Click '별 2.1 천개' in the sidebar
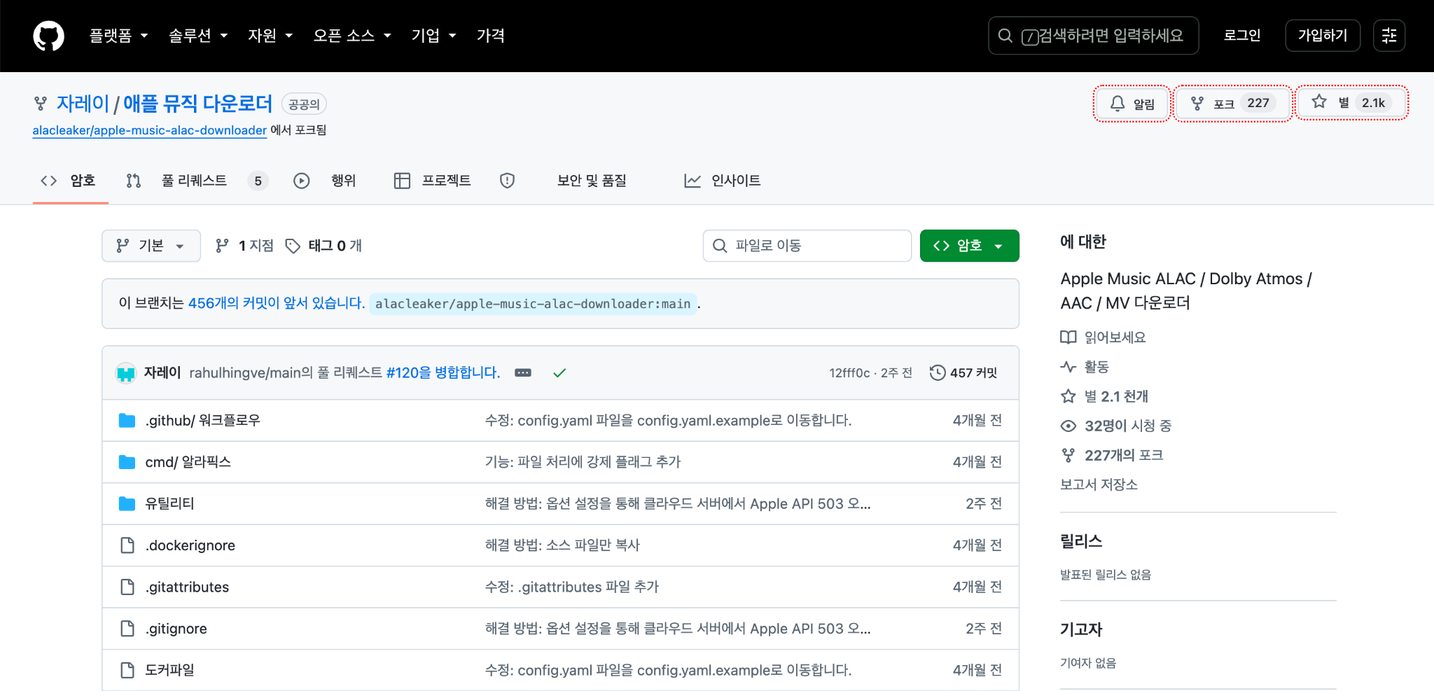Image resolution: width=1434 pixels, height=691 pixels. [1117, 396]
